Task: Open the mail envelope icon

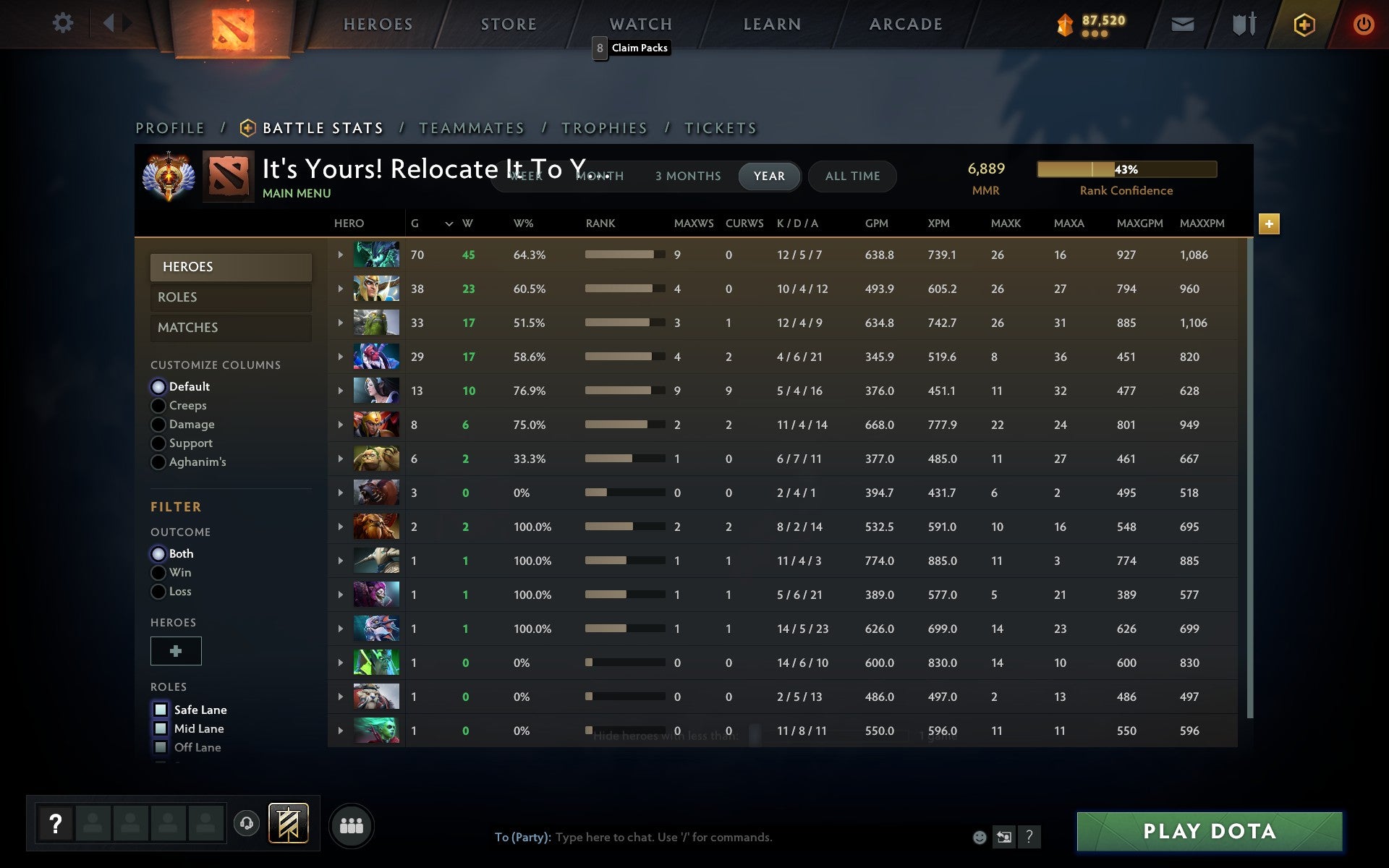Action: pyautogui.click(x=1182, y=25)
